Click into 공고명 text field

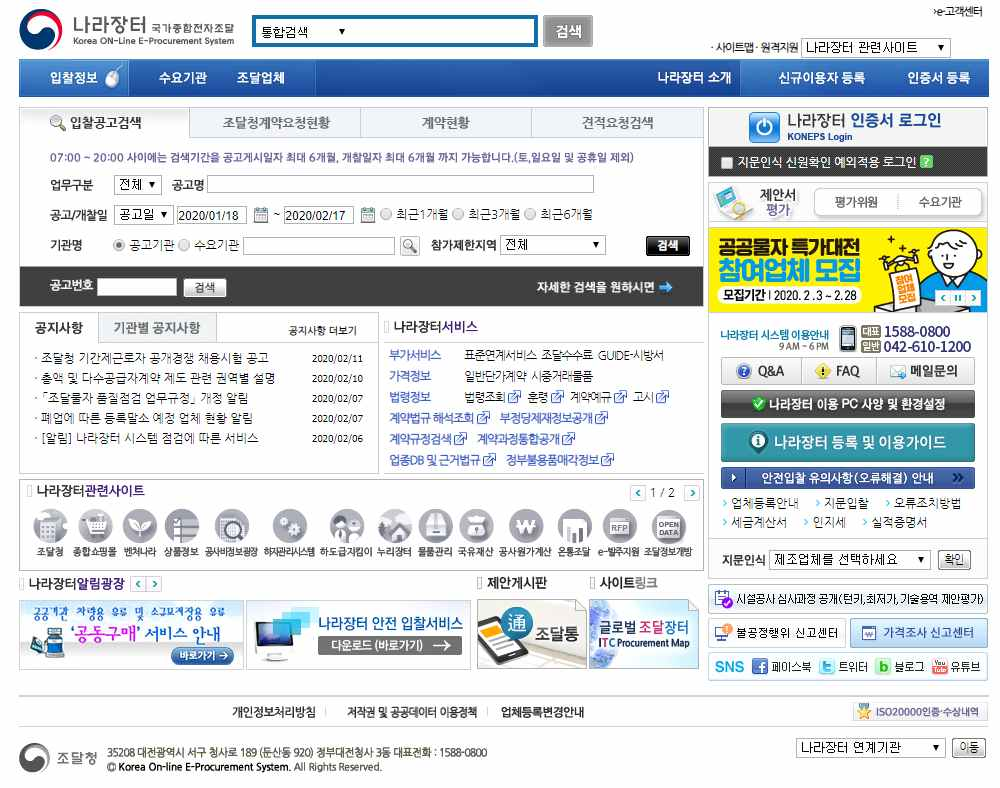[401, 185]
